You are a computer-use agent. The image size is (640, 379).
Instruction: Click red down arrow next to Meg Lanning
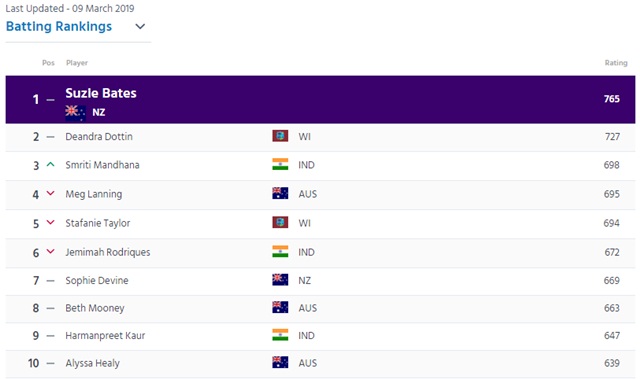click(x=51, y=193)
